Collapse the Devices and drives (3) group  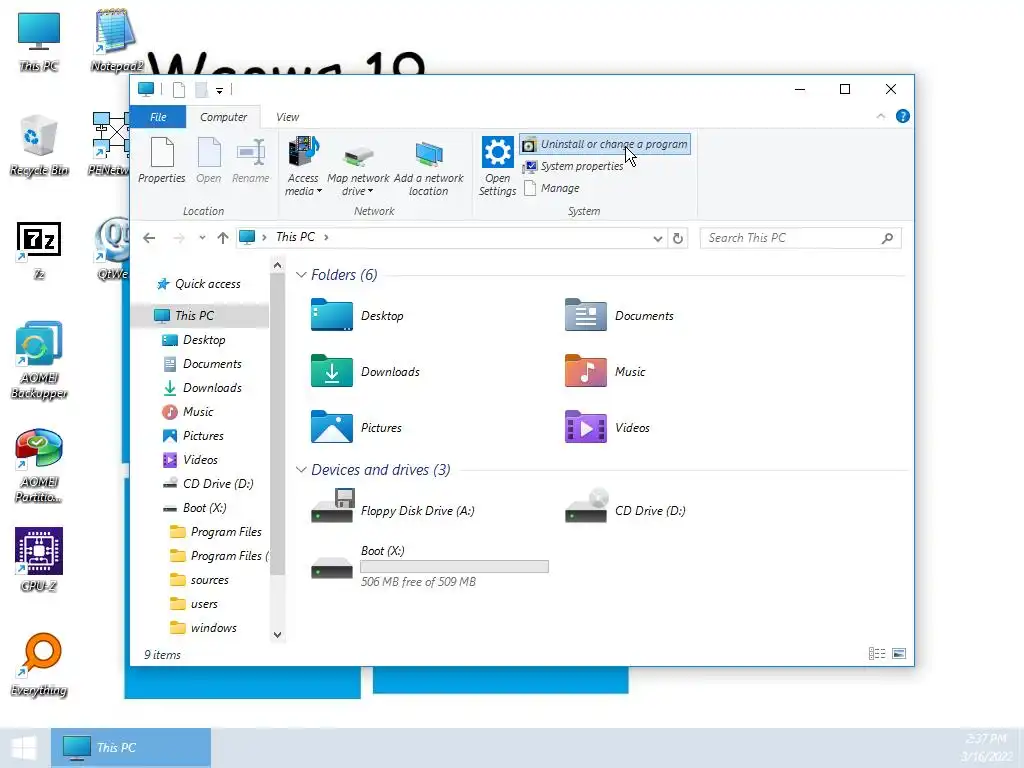[301, 470]
